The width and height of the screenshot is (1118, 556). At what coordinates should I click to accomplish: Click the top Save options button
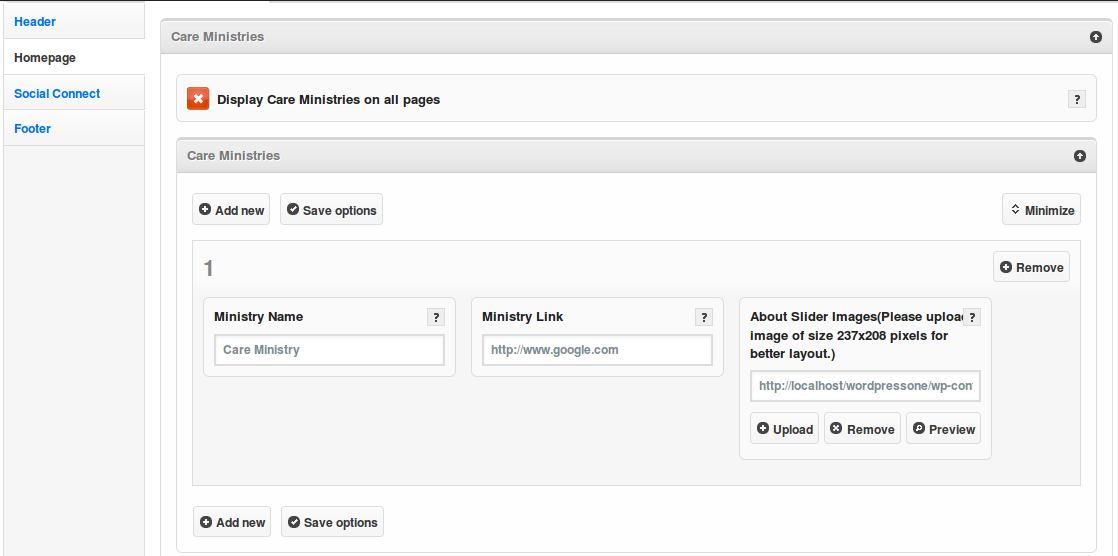pyautogui.click(x=331, y=210)
